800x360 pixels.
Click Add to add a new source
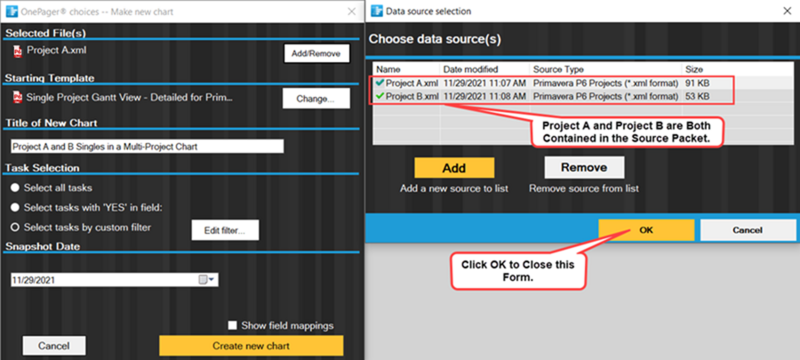454,168
